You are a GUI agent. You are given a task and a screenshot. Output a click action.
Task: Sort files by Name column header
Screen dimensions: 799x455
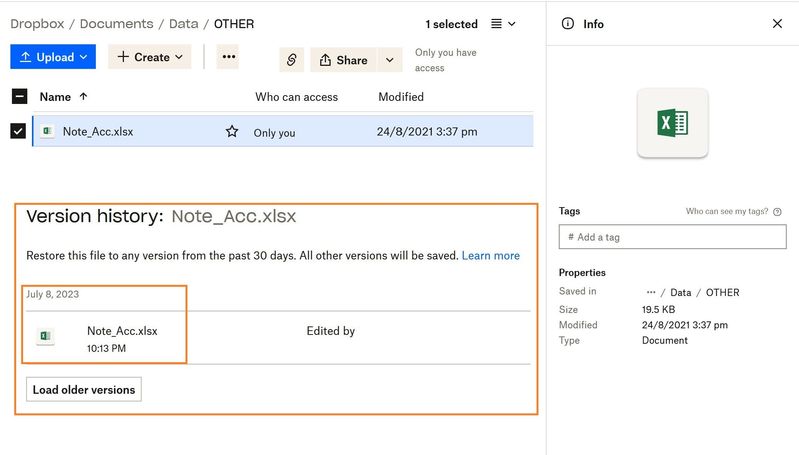point(55,97)
